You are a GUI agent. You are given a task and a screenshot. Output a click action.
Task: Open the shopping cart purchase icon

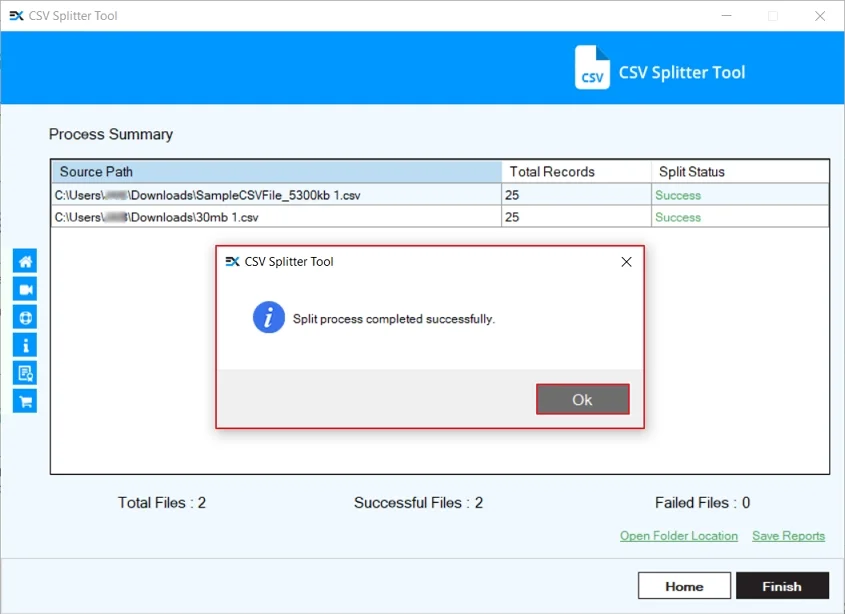25,401
